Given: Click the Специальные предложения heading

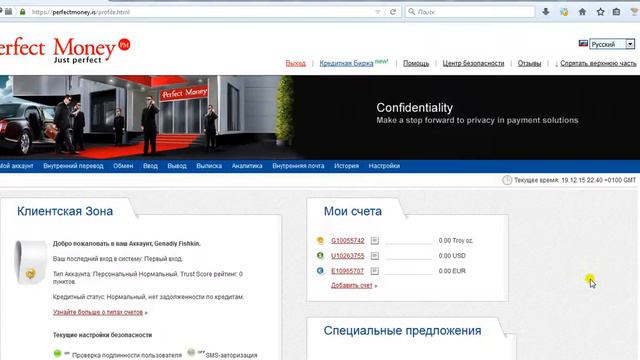Looking at the screenshot, I should (402, 331).
